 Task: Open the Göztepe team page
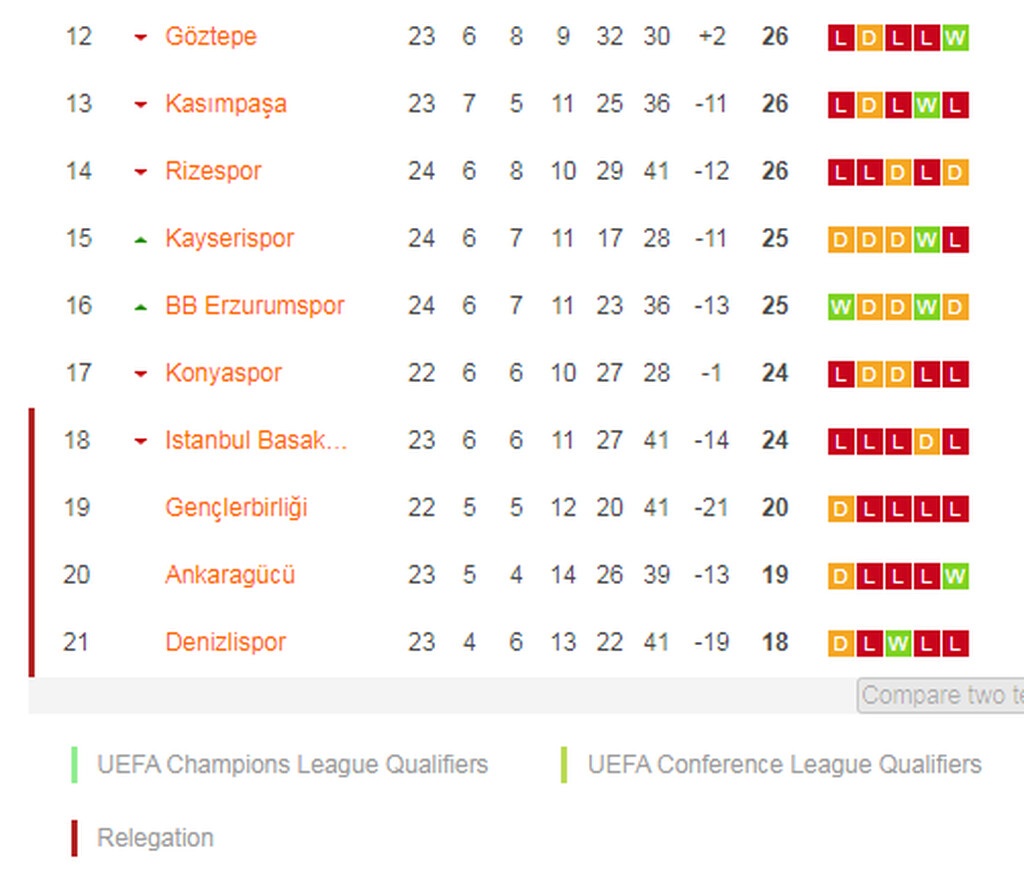point(210,36)
